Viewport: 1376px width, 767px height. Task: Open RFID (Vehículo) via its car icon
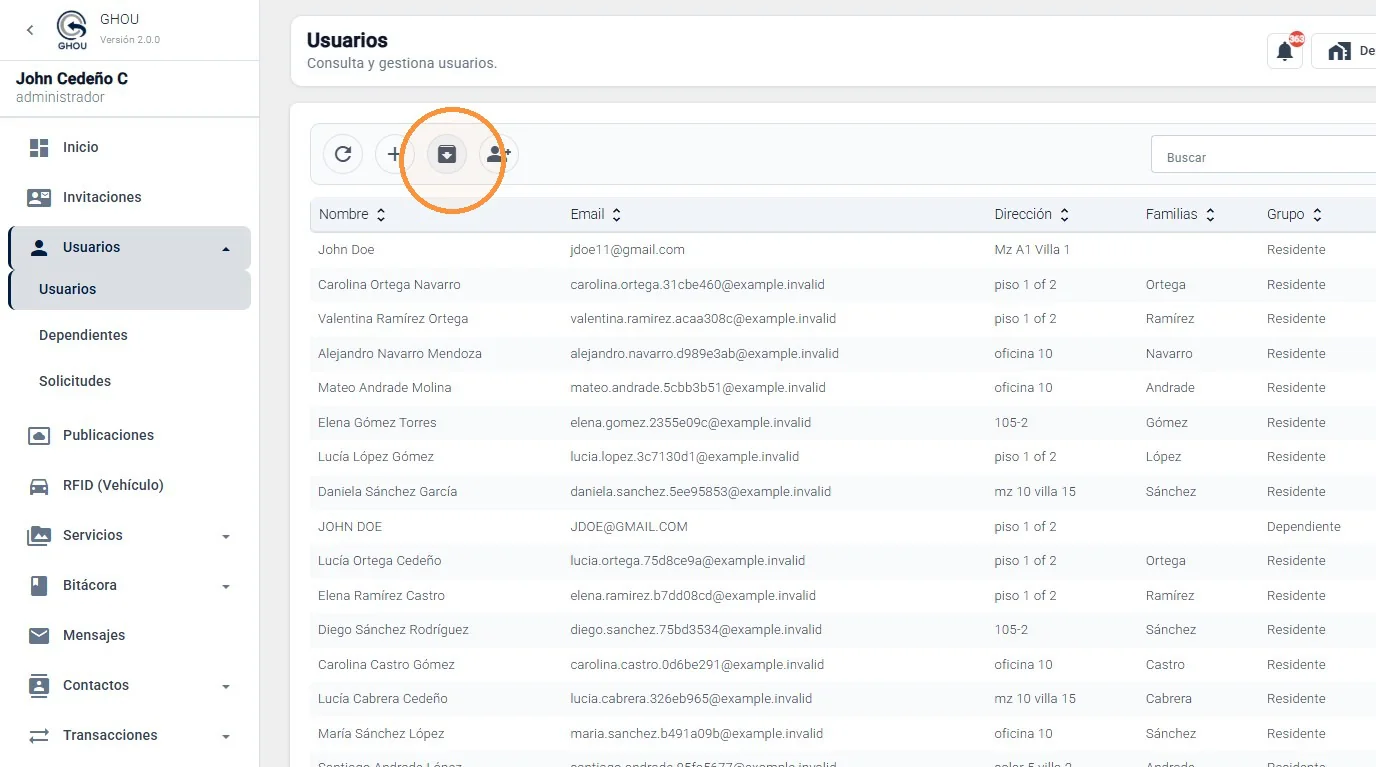39,485
